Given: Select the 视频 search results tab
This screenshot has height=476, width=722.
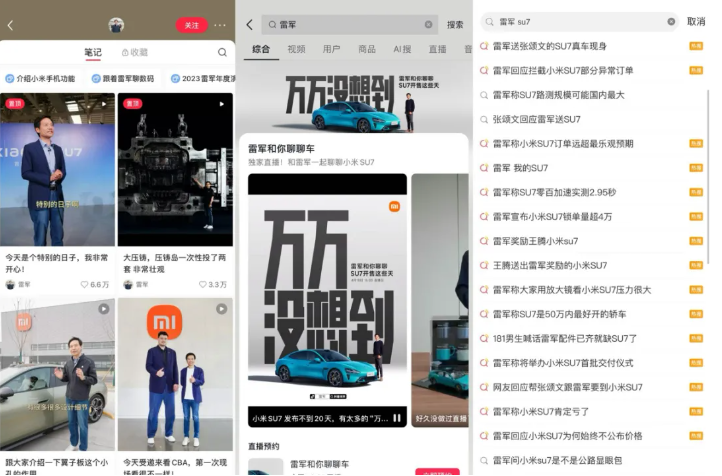Looking at the screenshot, I should [296, 49].
